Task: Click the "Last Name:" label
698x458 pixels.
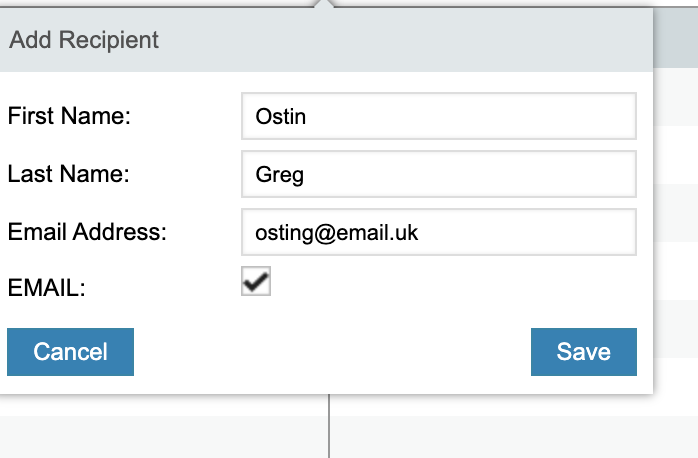Action: 68,174
